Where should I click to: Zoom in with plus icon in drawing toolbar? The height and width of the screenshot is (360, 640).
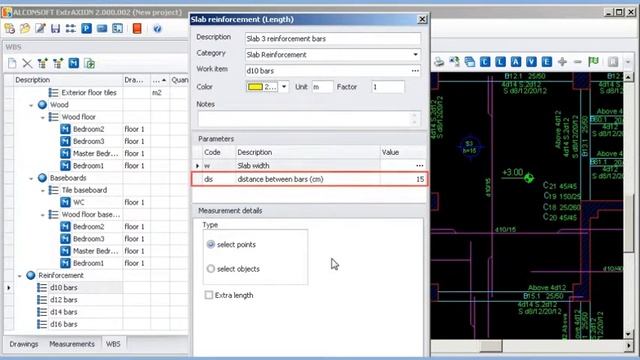(562, 62)
